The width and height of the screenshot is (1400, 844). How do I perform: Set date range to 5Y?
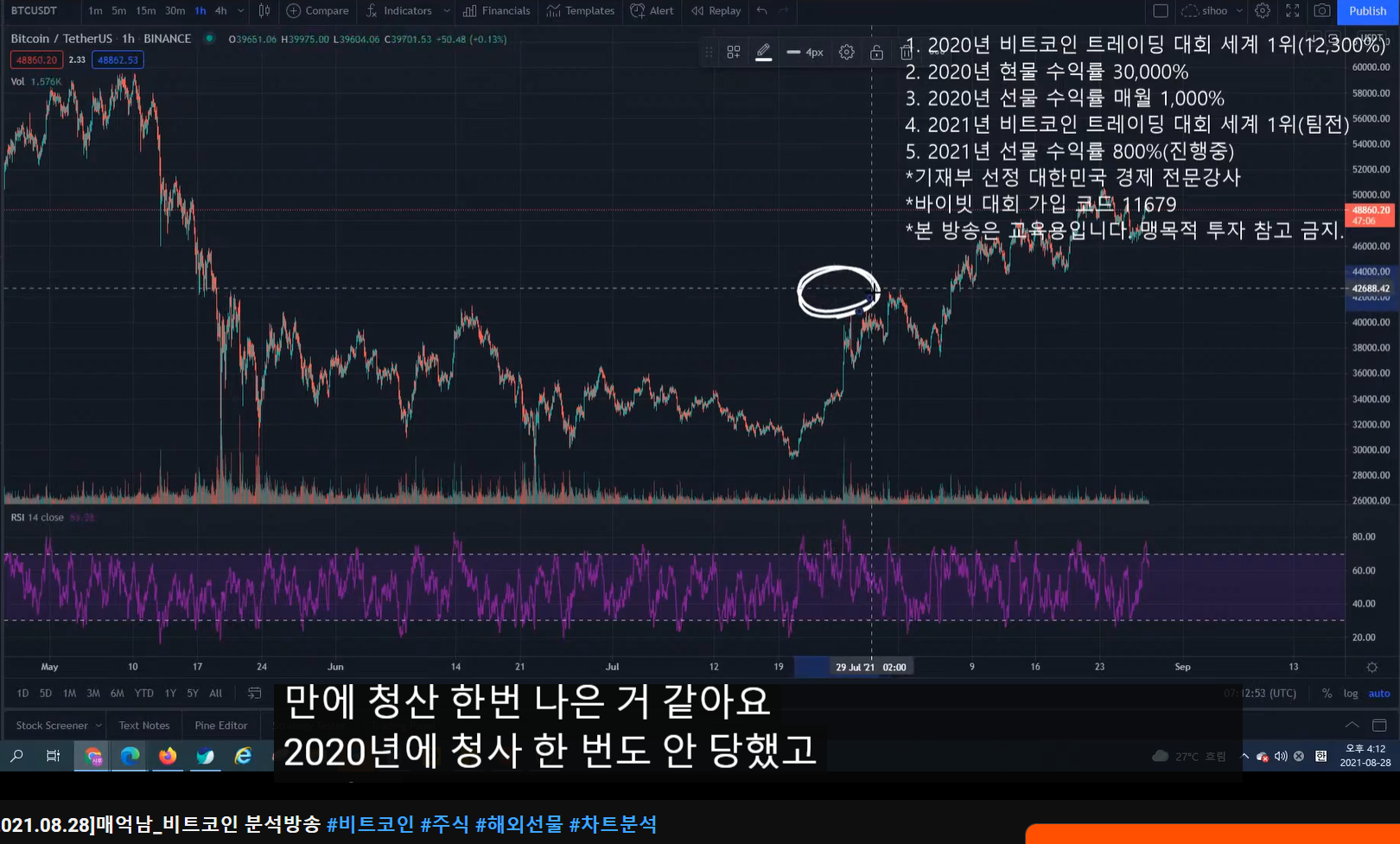coord(193,693)
